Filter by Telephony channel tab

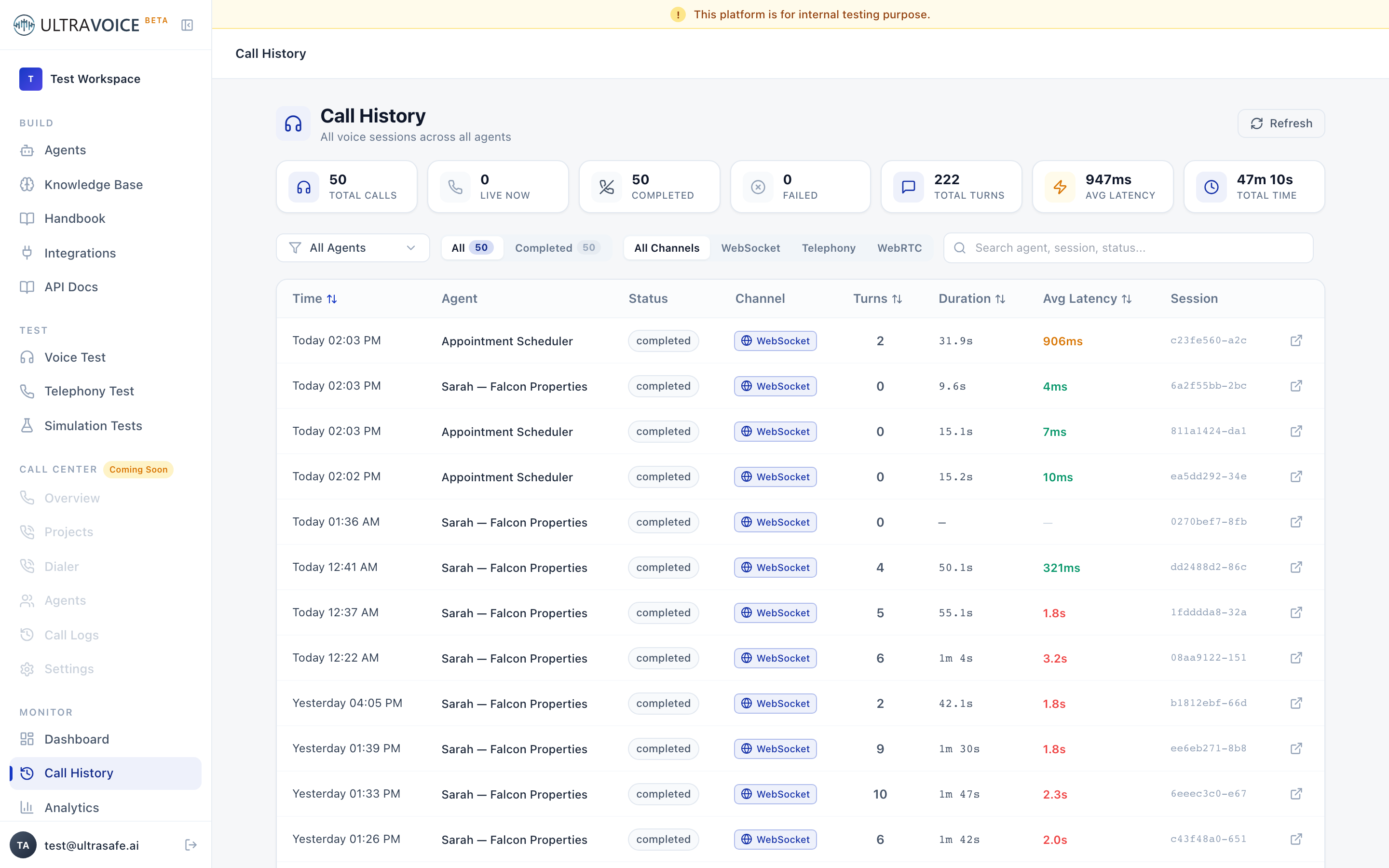828,248
